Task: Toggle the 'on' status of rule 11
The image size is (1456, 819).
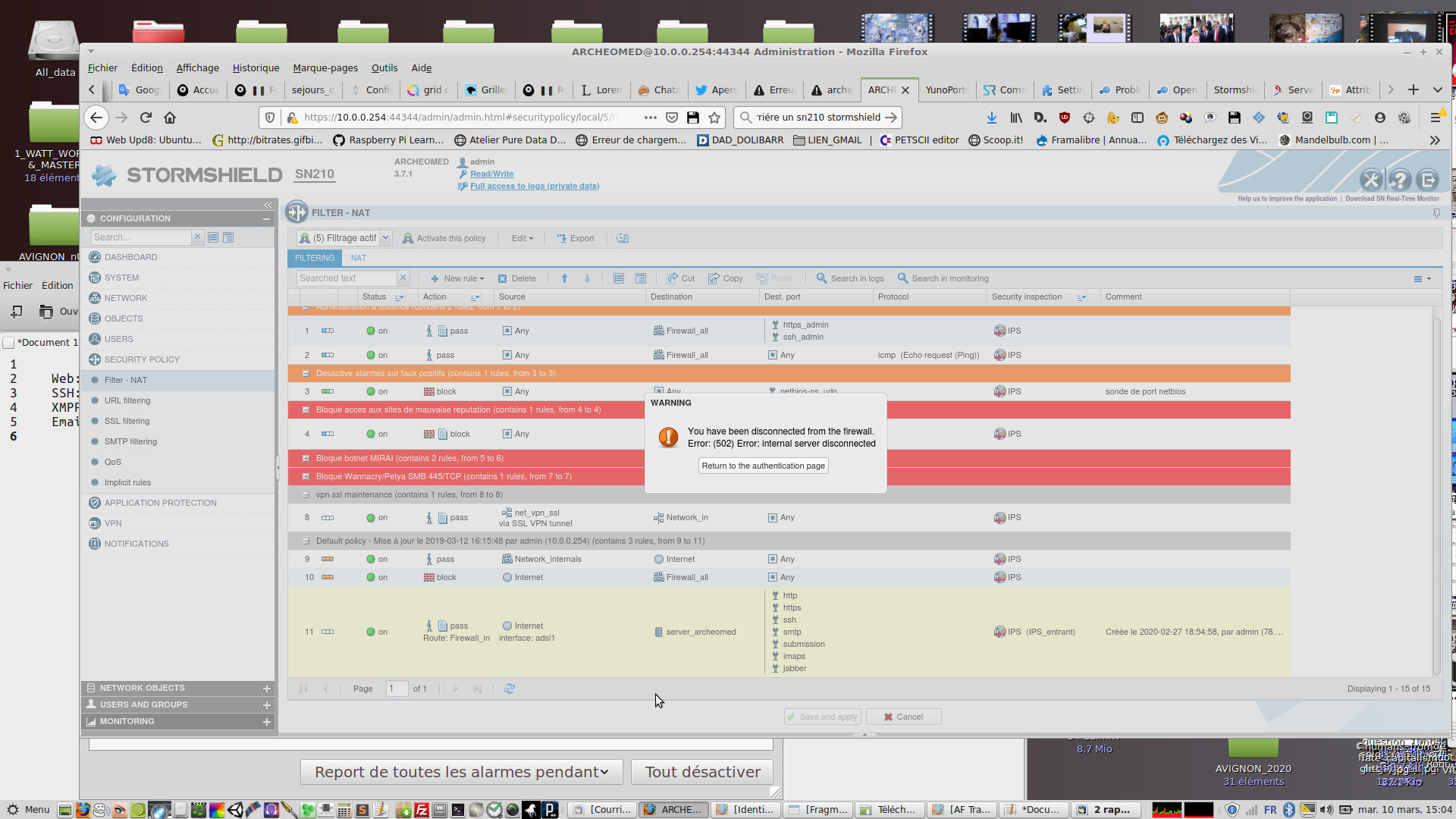Action: (376, 632)
